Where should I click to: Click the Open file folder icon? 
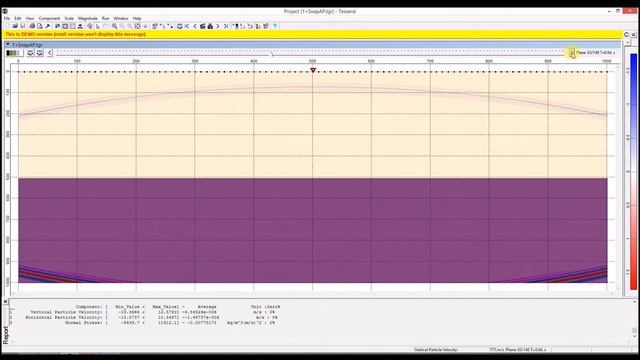point(15,26)
